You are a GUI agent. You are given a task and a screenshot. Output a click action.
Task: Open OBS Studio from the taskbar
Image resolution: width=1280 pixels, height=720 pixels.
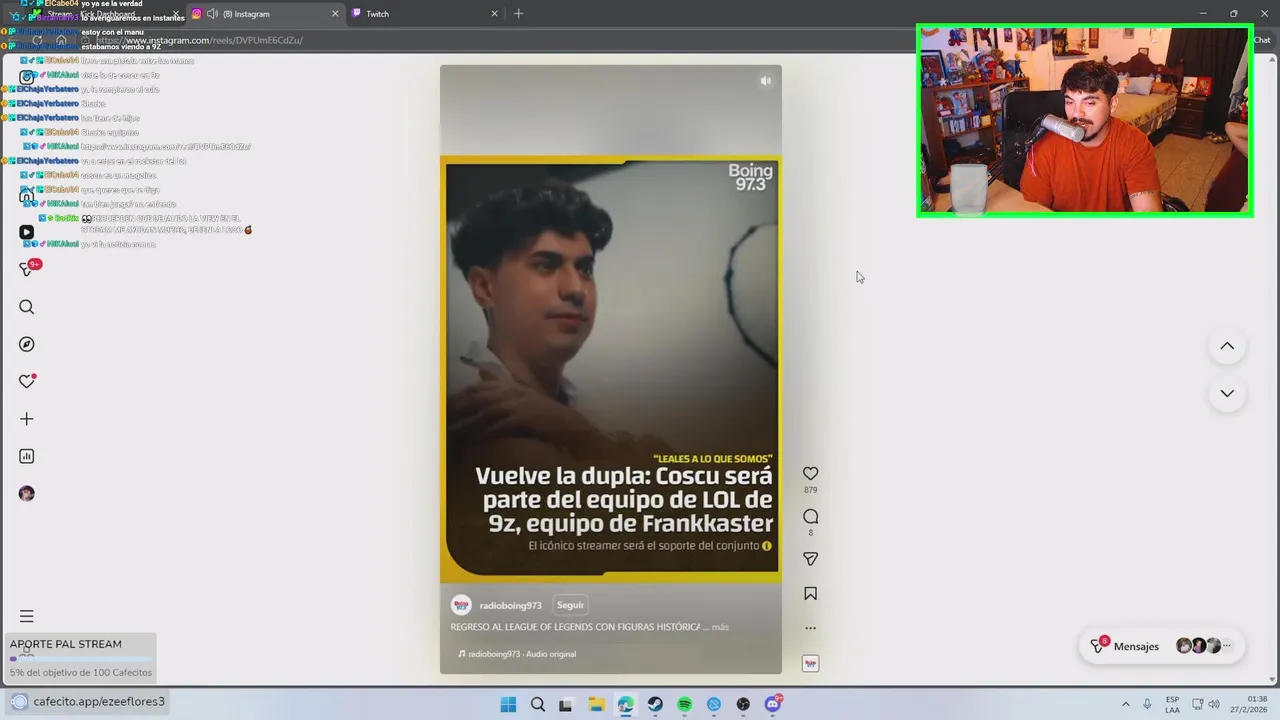coord(743,704)
